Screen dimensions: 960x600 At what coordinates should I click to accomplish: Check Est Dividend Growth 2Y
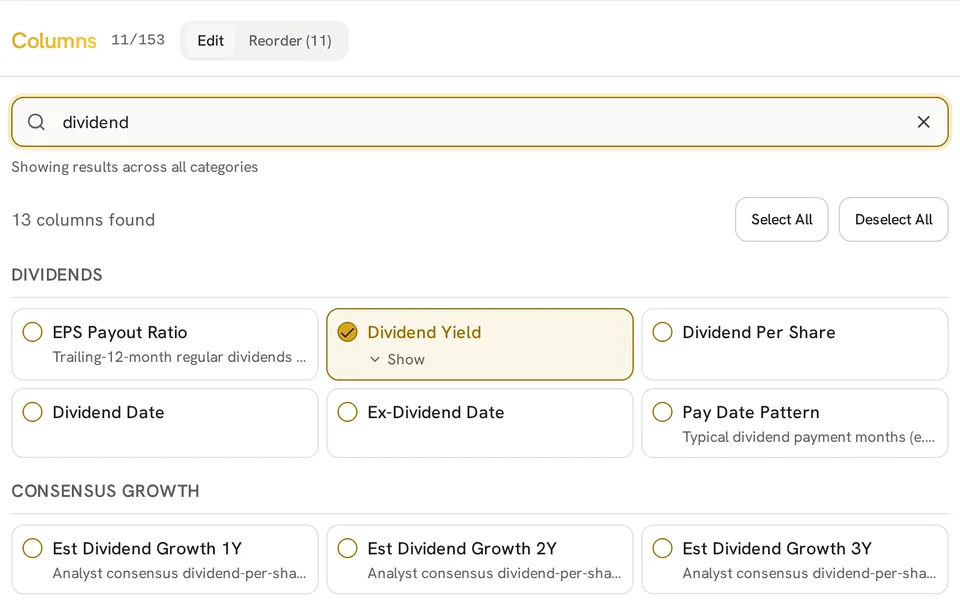click(347, 548)
